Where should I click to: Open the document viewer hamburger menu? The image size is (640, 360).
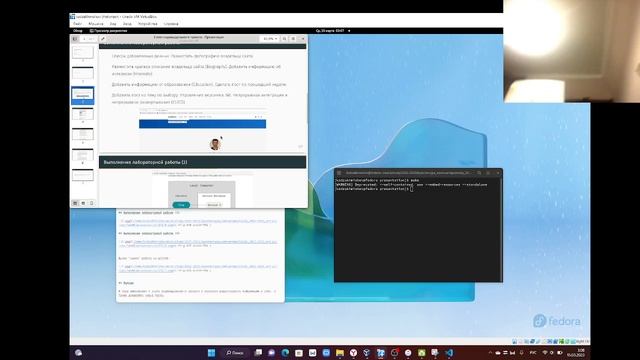[293, 39]
